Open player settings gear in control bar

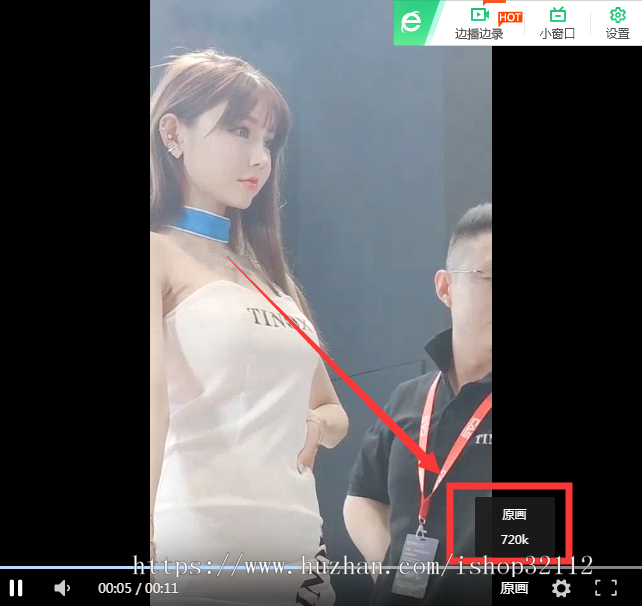click(x=561, y=588)
